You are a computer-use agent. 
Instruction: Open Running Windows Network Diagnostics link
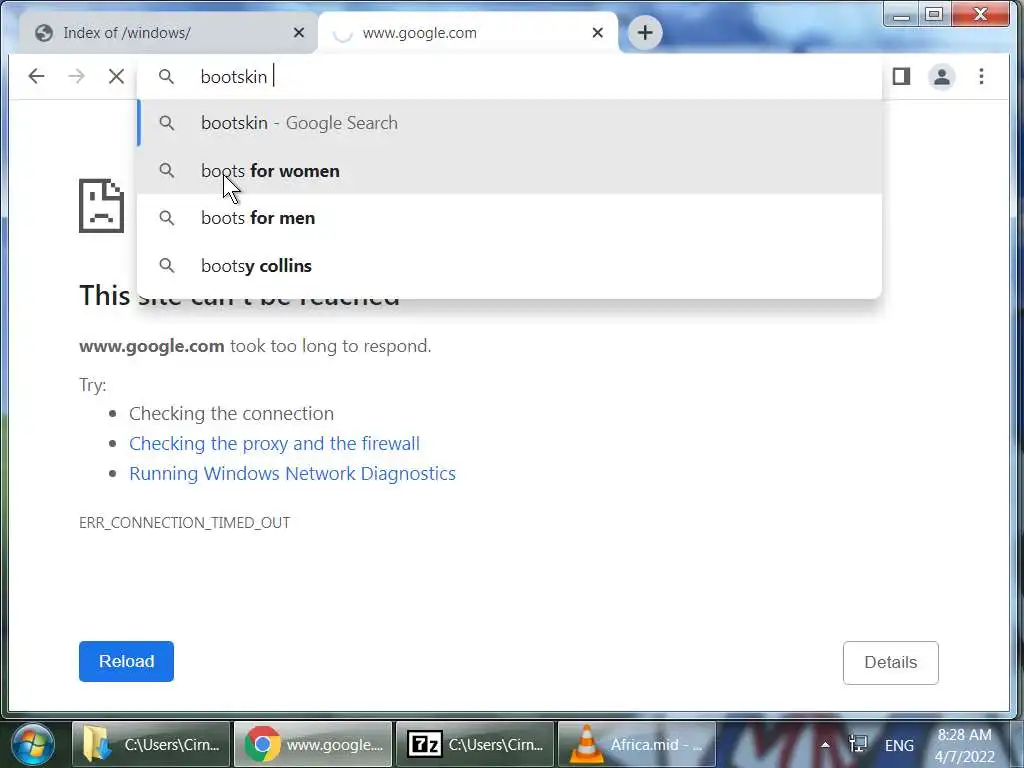[293, 473]
